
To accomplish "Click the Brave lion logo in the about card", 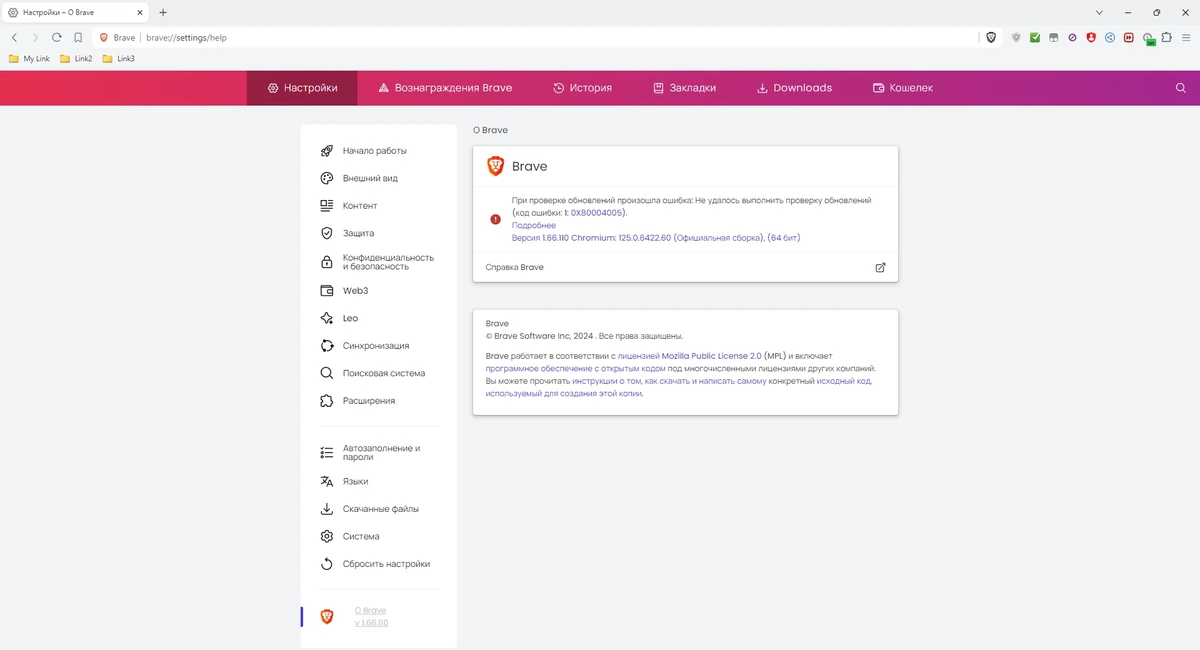I will tap(495, 166).
